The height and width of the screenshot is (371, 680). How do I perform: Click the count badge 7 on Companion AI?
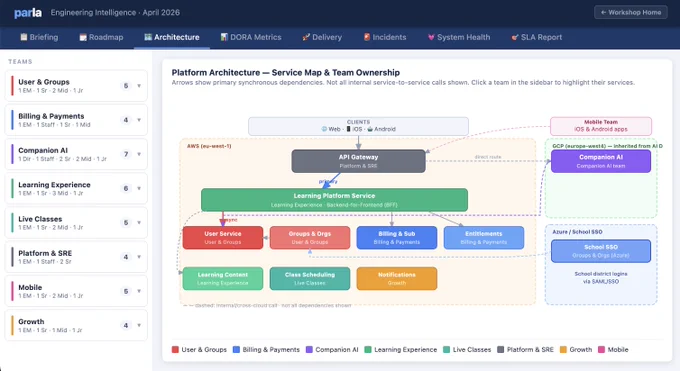tap(126, 154)
